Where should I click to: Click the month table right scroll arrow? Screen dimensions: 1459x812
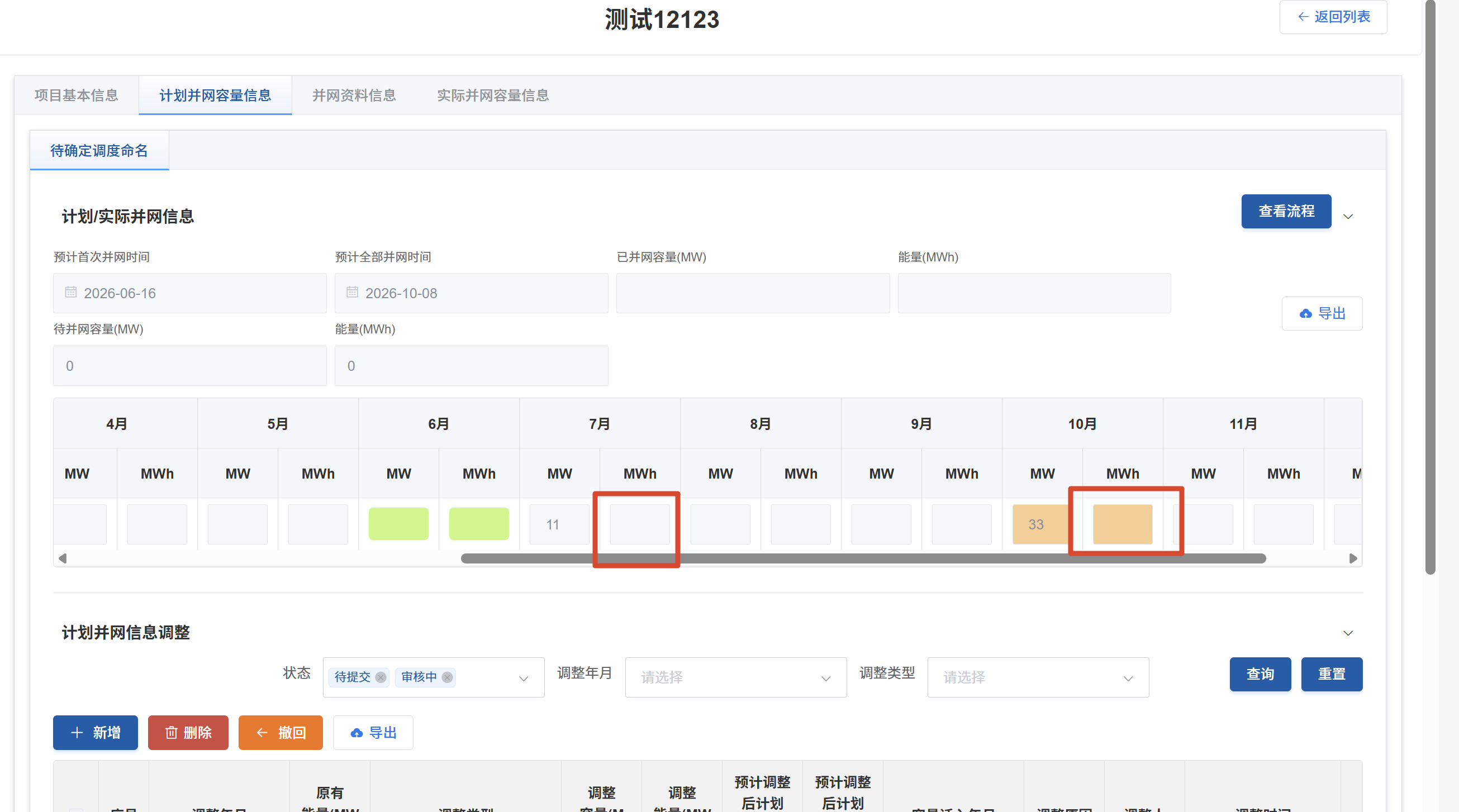[x=1353, y=558]
